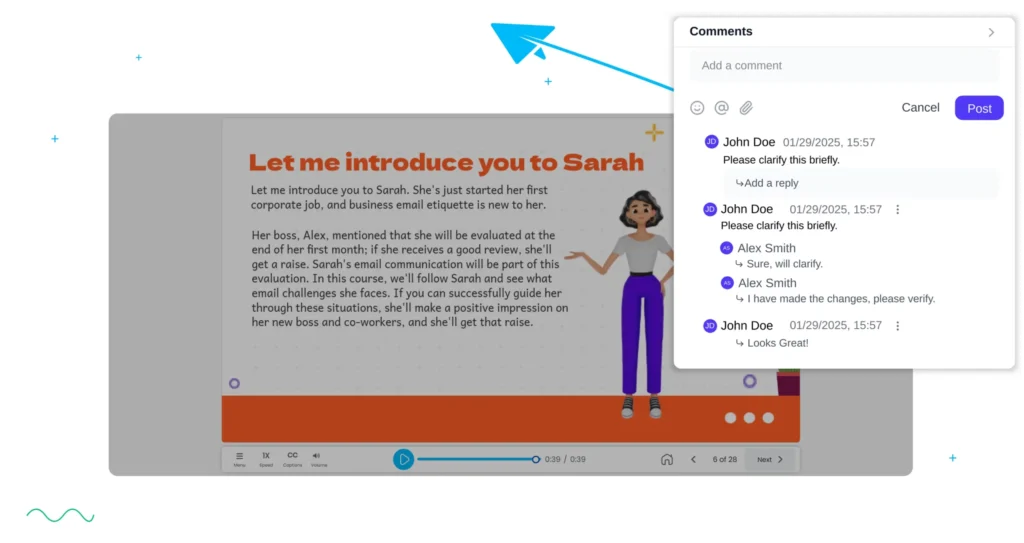Collapse the Comments panel chevron

tap(991, 32)
